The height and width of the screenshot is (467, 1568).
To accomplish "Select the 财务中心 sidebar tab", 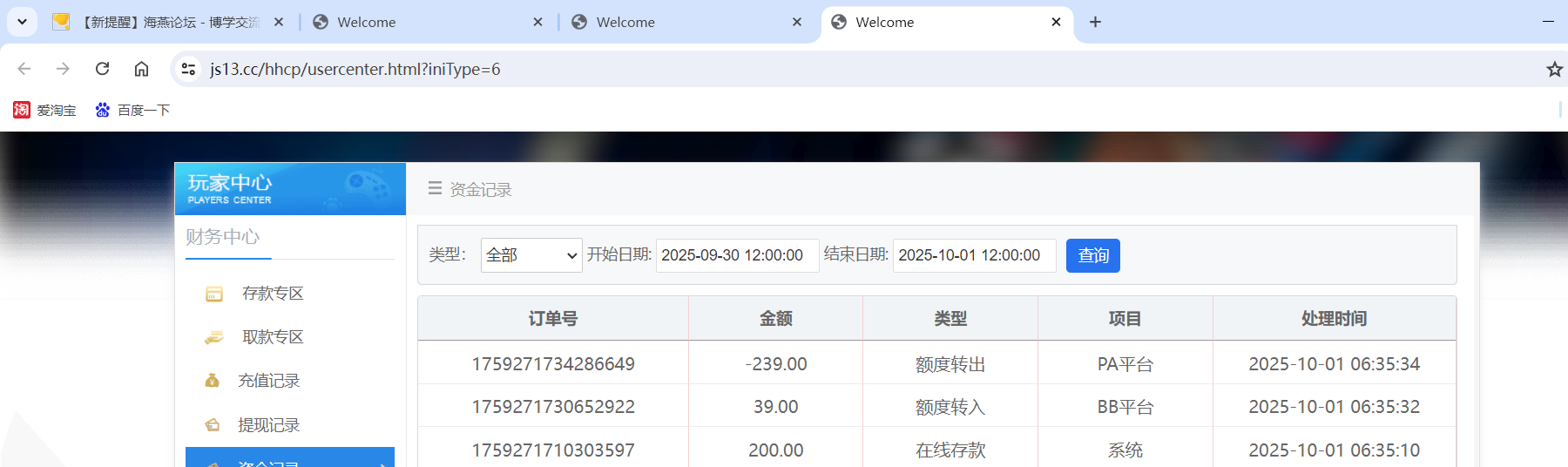I will click(x=223, y=237).
